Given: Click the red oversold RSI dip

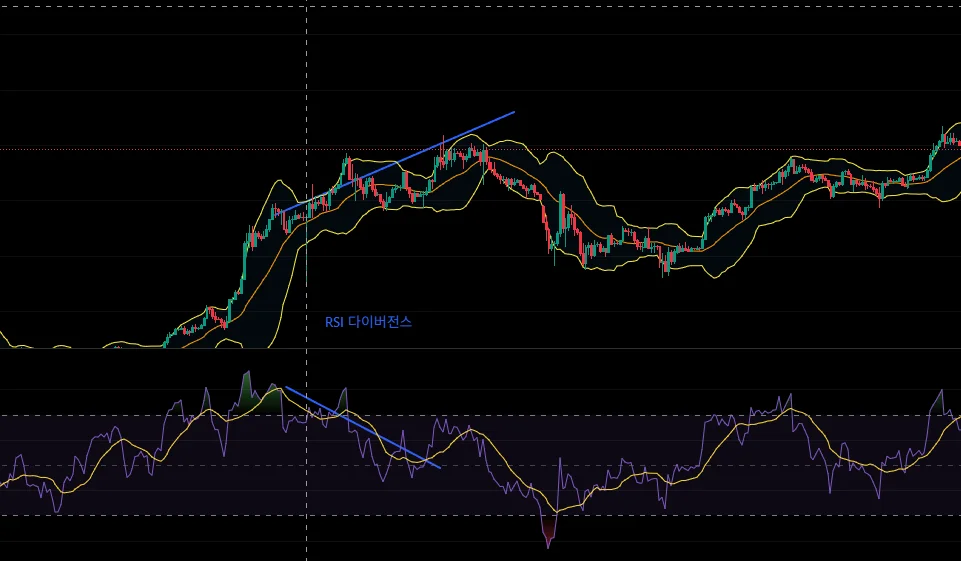Looking at the screenshot, I should [549, 532].
